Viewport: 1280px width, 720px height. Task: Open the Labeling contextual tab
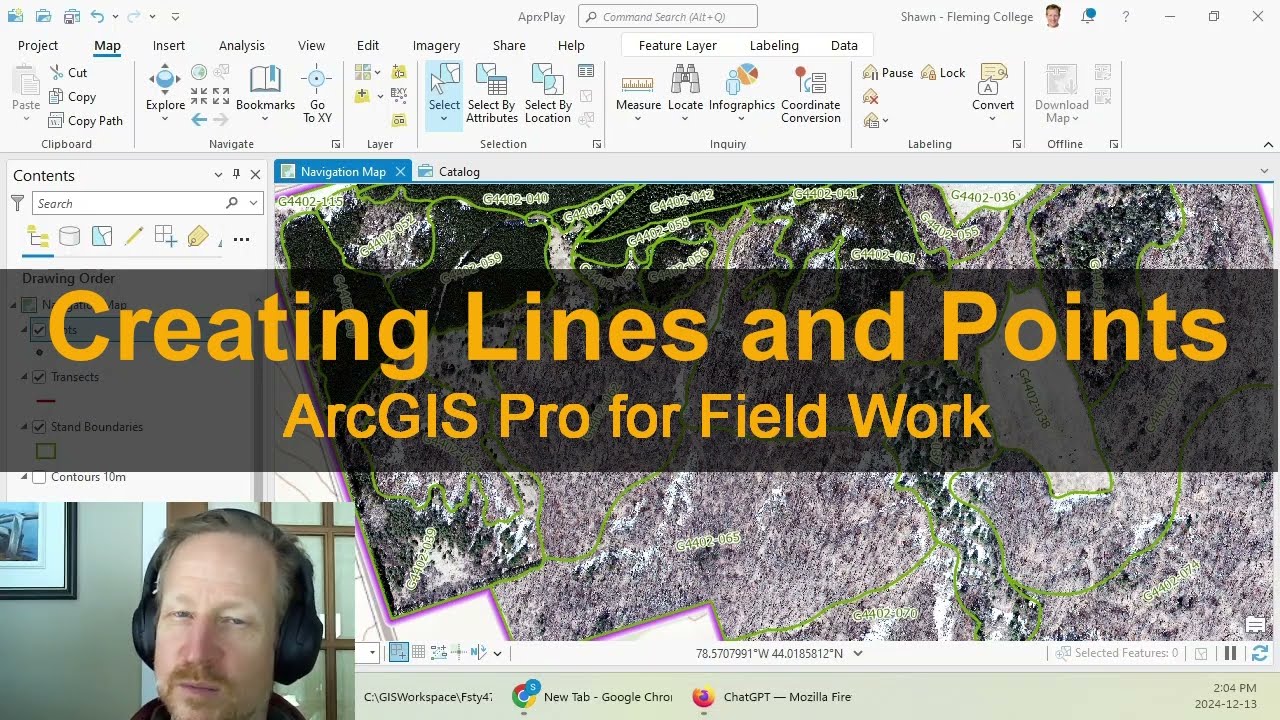click(x=774, y=45)
